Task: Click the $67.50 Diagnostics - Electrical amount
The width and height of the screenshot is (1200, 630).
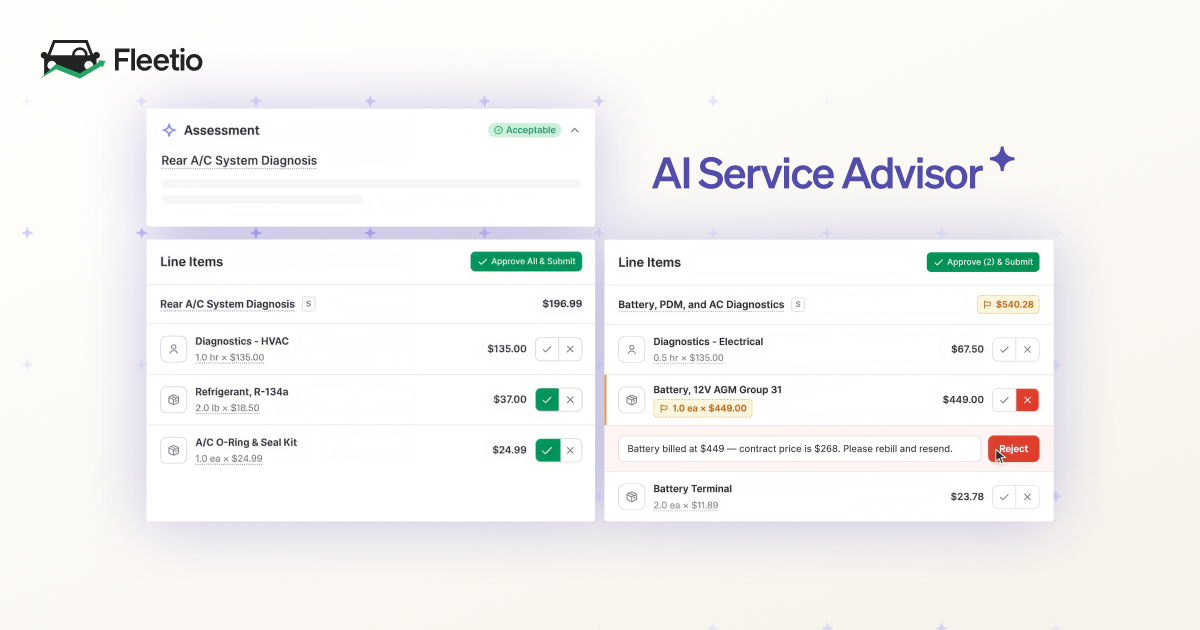Action: 967,350
